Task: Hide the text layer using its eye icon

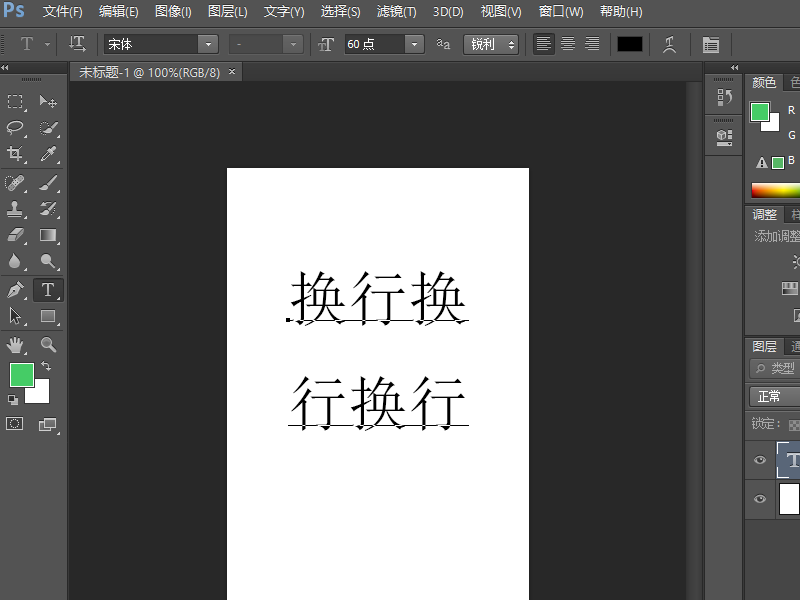Action: pyautogui.click(x=760, y=460)
